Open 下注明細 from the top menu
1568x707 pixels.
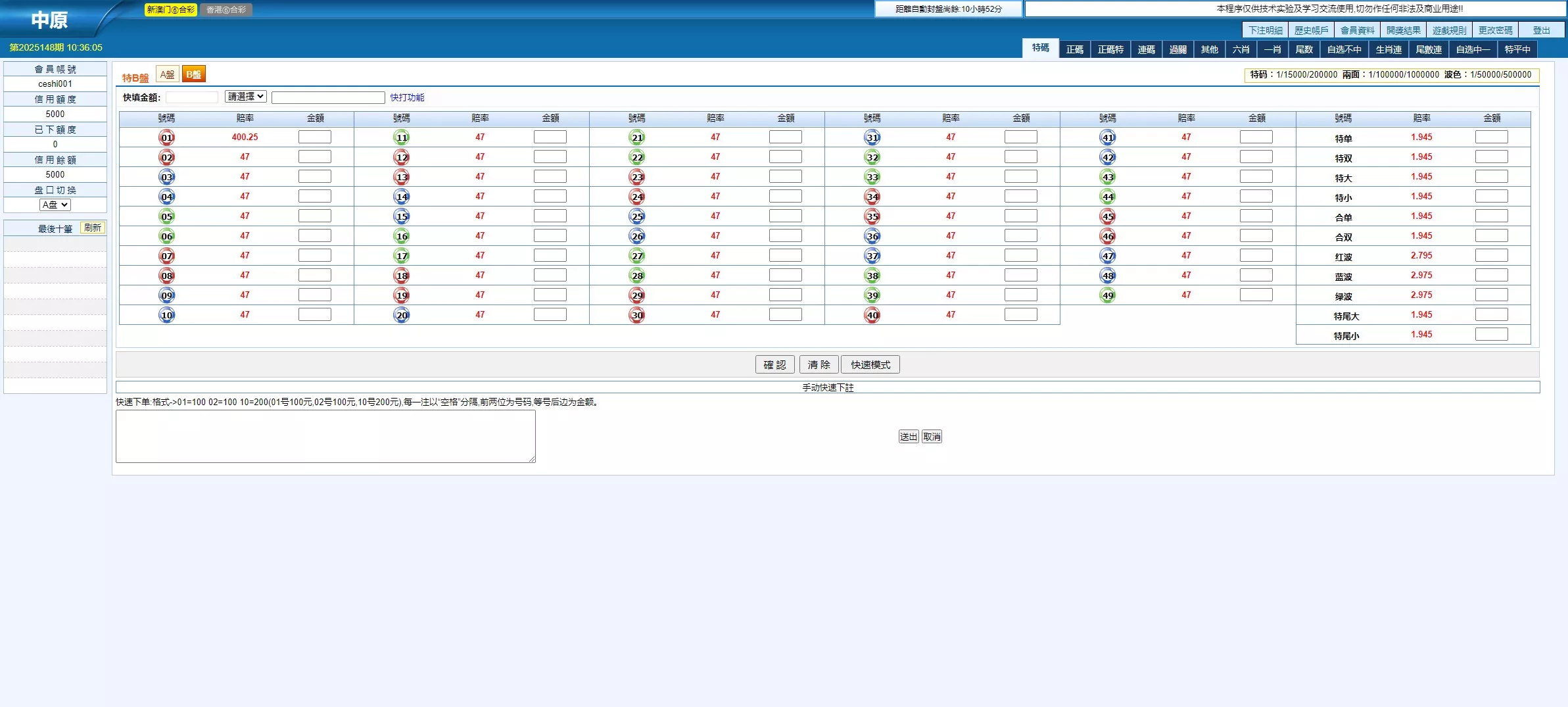(1265, 30)
